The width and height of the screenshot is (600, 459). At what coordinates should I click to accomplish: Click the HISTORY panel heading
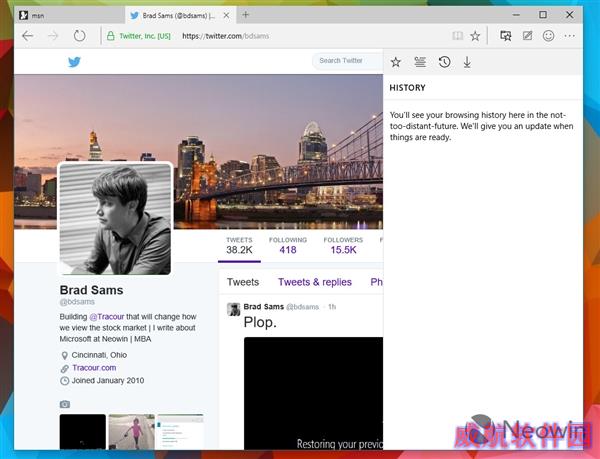click(x=407, y=88)
